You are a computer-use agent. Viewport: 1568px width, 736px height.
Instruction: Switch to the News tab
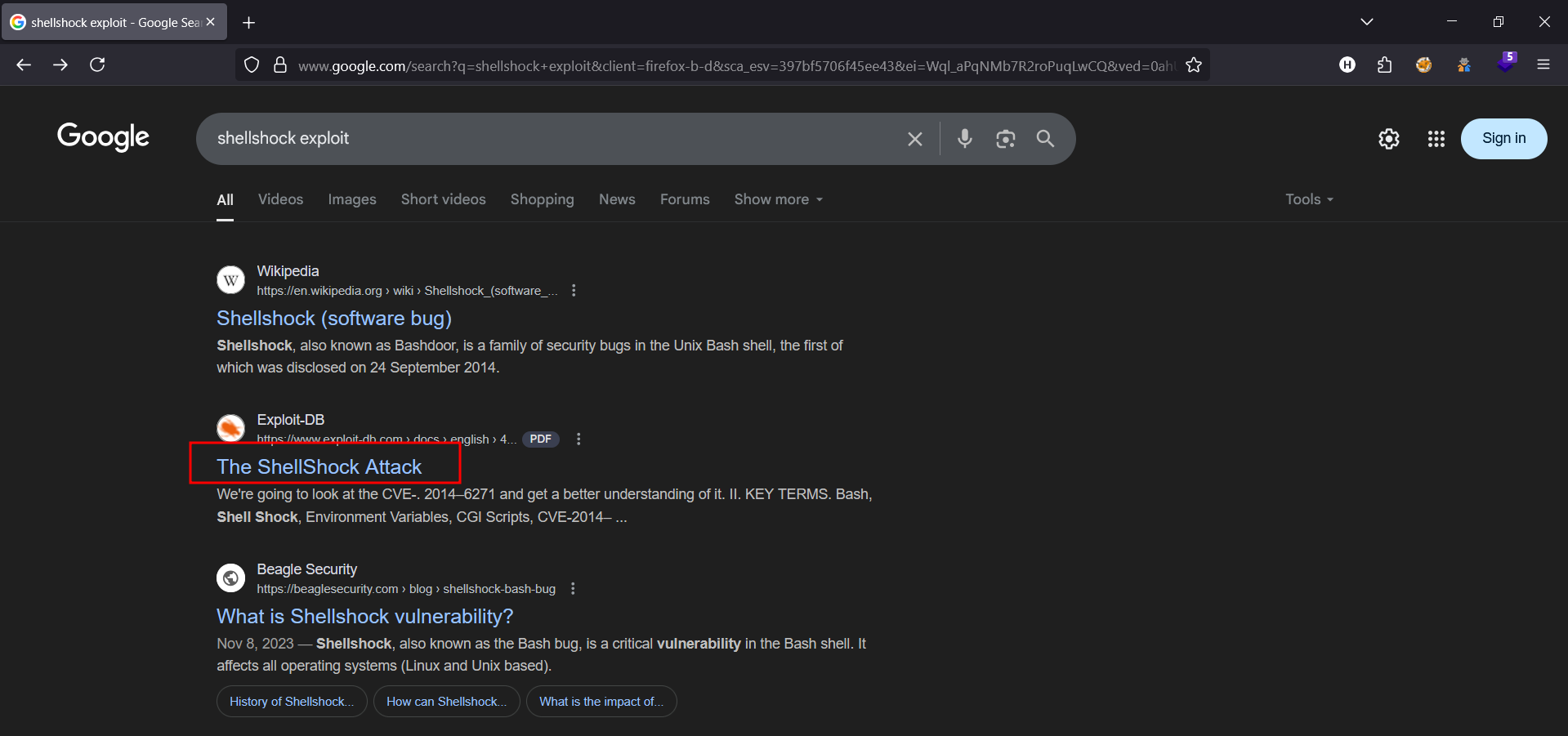click(x=616, y=199)
